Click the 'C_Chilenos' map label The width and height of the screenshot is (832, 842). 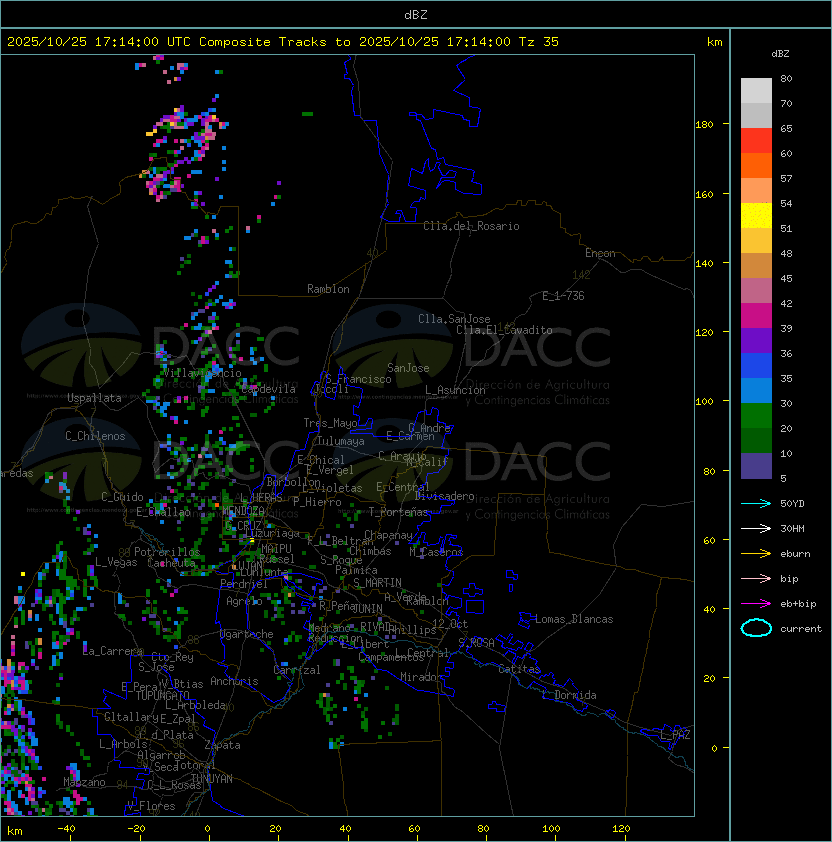coord(95,436)
